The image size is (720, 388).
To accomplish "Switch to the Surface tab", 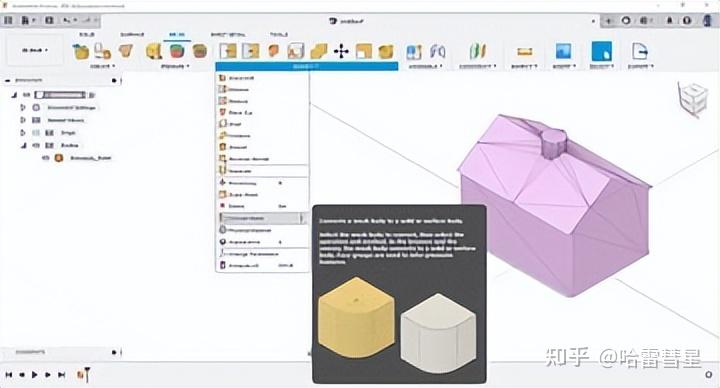I will pyautogui.click(x=132, y=34).
